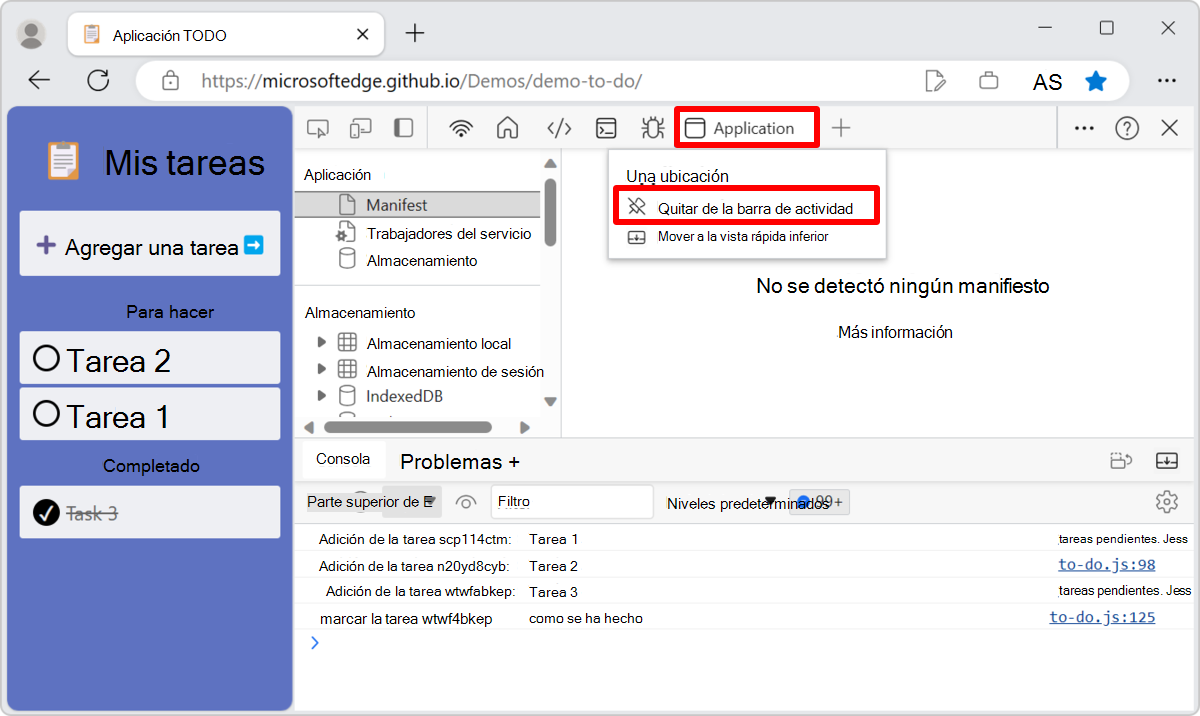Uncheck the completed Task 3

coord(46,513)
